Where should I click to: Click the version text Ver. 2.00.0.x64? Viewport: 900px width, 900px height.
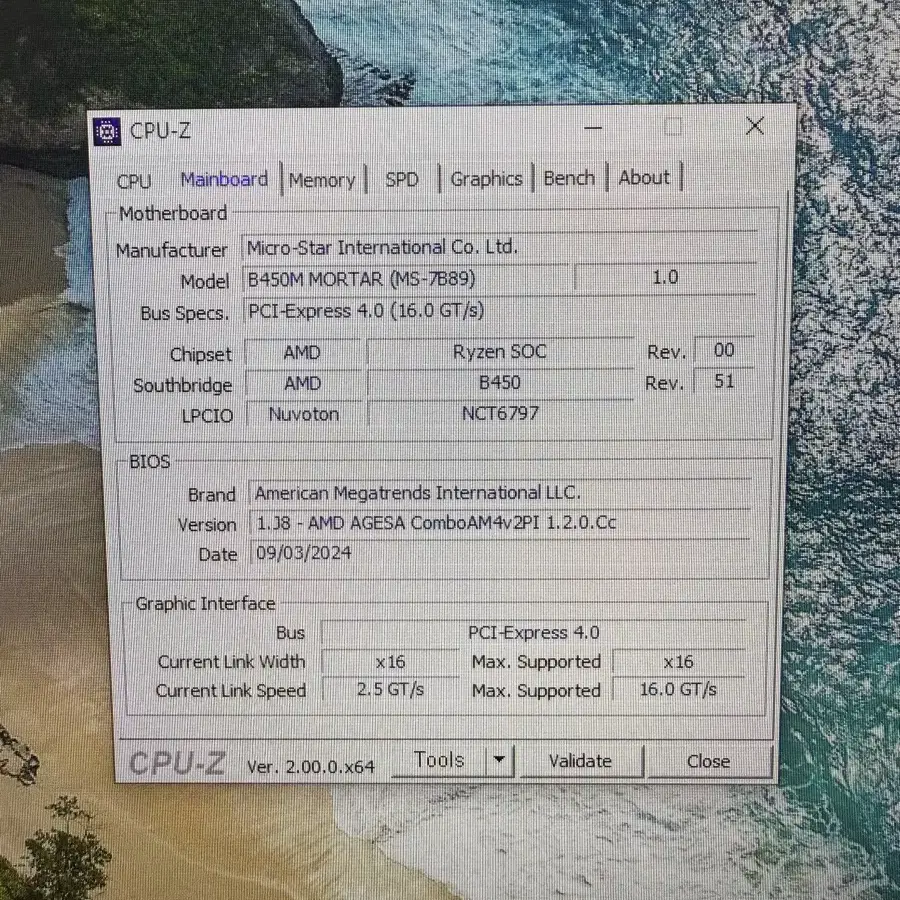[311, 767]
